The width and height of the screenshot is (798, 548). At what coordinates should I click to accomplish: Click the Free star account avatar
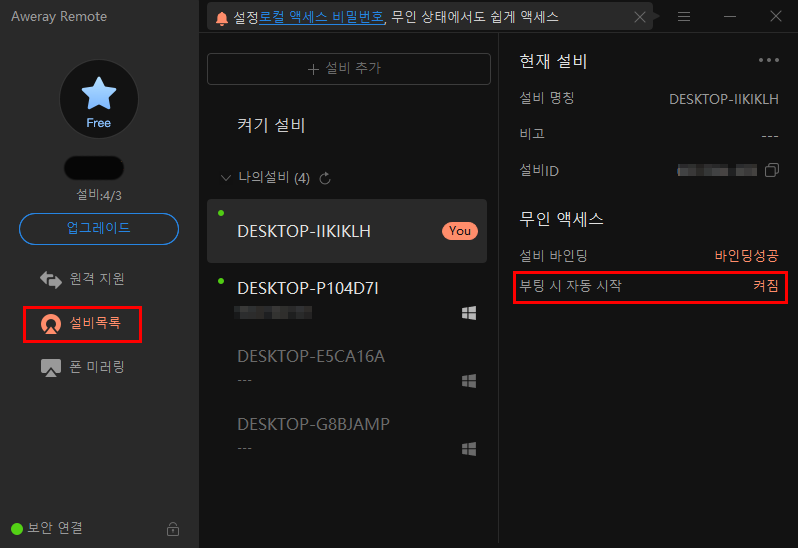[99, 99]
